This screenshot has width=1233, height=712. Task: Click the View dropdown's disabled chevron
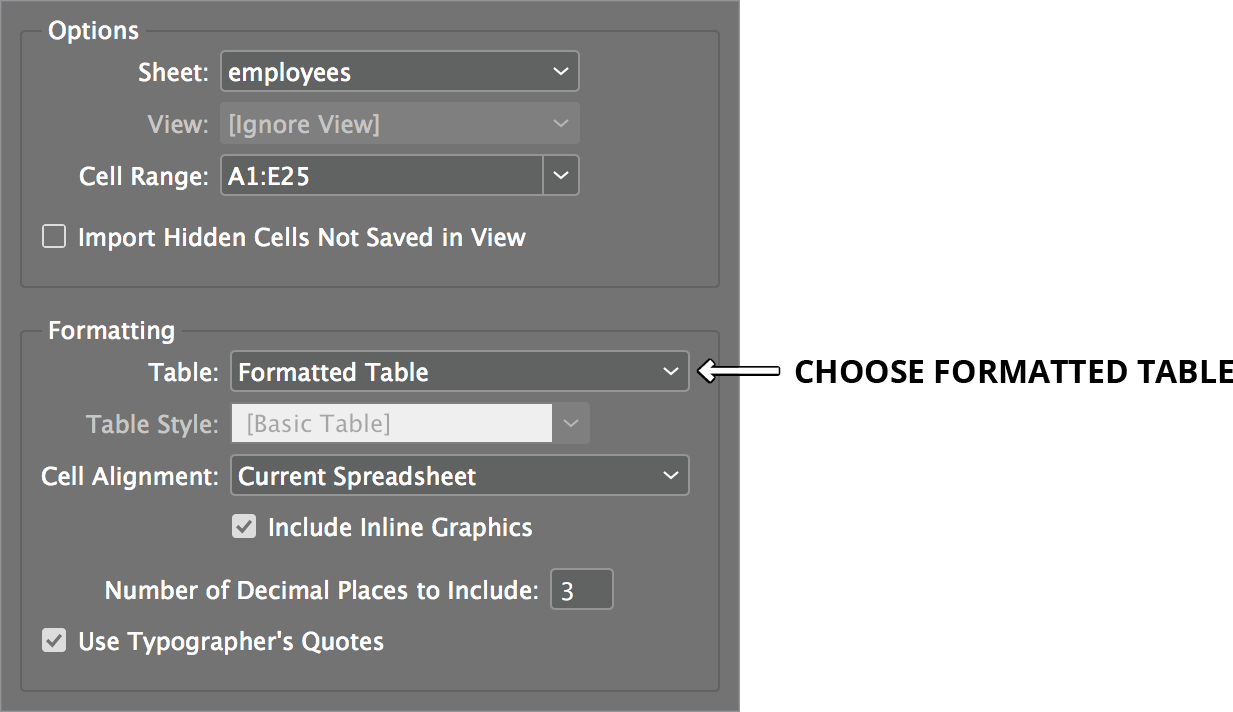pyautogui.click(x=560, y=122)
